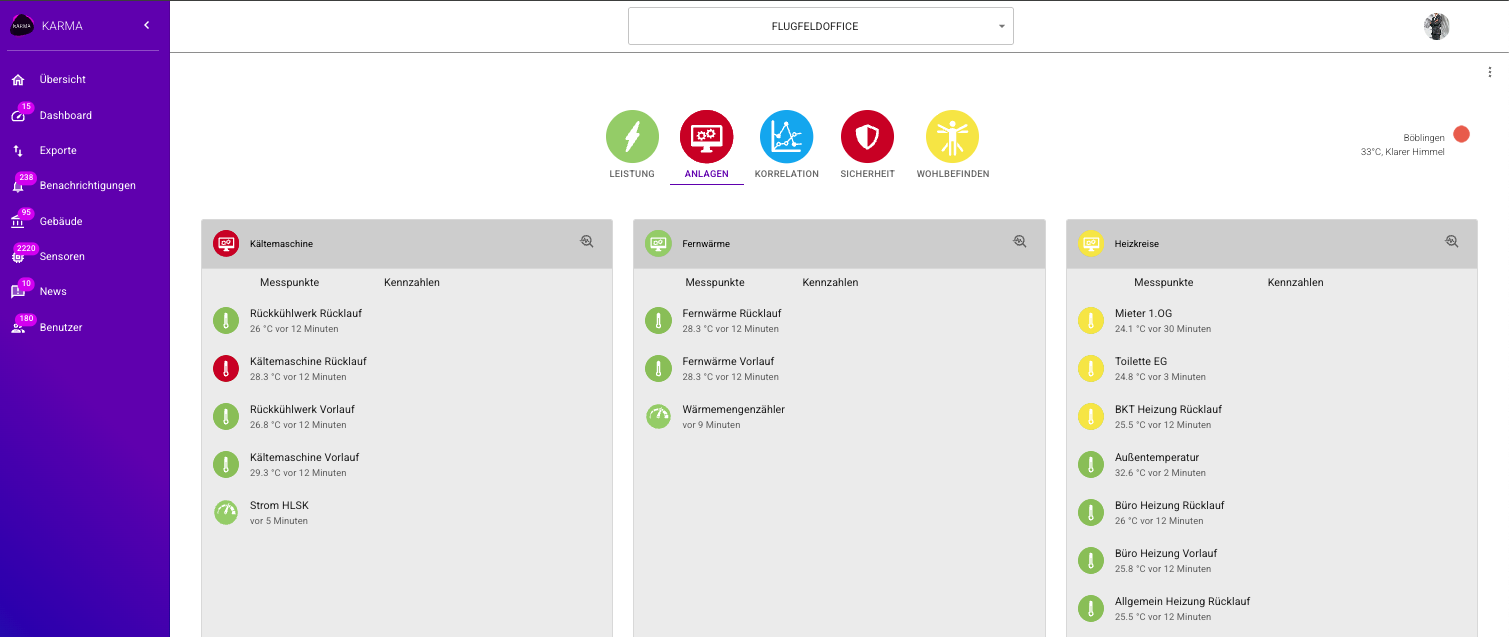Click the Exporte arrows icon
1509x637 pixels.
point(18,151)
